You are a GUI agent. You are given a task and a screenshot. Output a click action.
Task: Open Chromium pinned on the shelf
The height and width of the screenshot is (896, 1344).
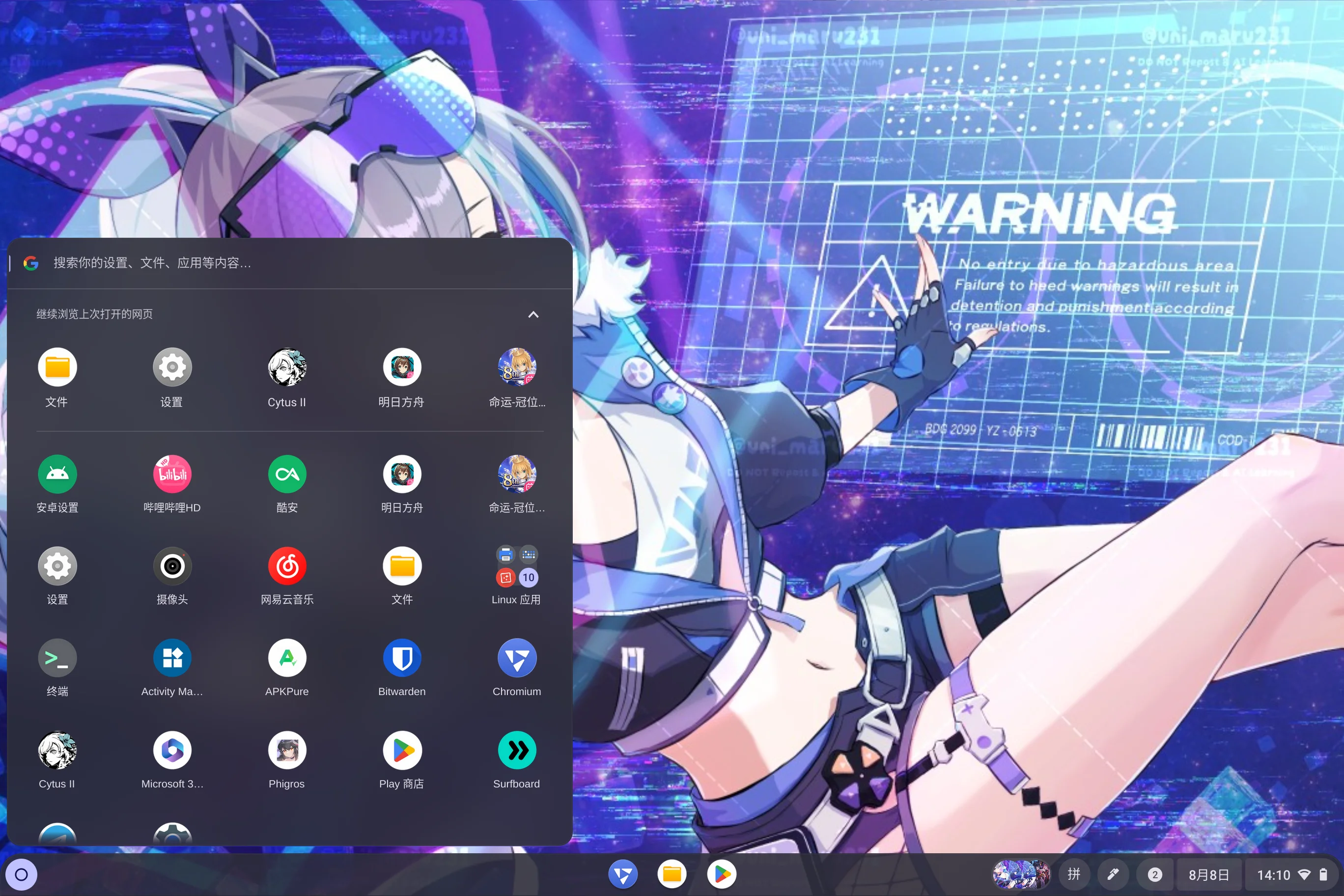click(x=623, y=874)
